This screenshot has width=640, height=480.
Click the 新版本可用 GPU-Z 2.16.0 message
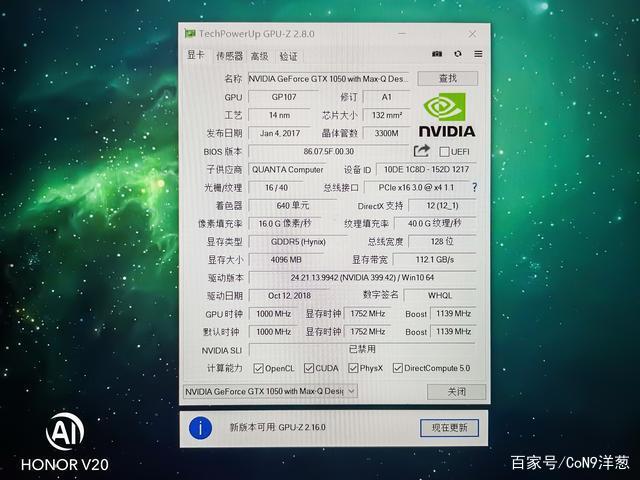278,428
